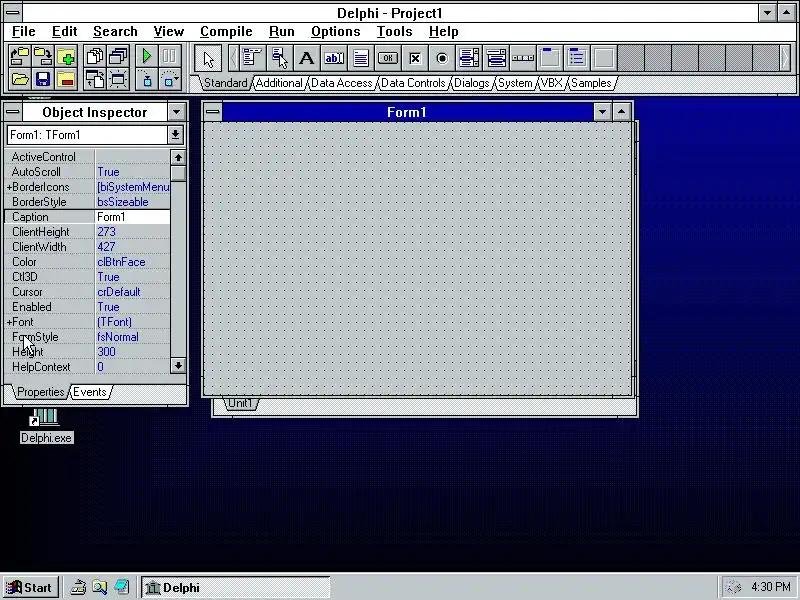Select the BorderStyle value bsSizeable
The image size is (800, 600).
[x=133, y=202]
